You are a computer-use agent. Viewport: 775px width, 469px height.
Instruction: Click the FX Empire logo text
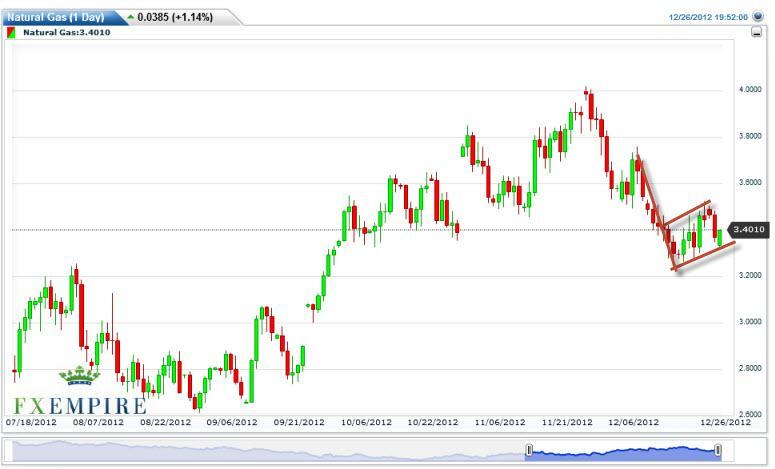pyautogui.click(x=80, y=406)
